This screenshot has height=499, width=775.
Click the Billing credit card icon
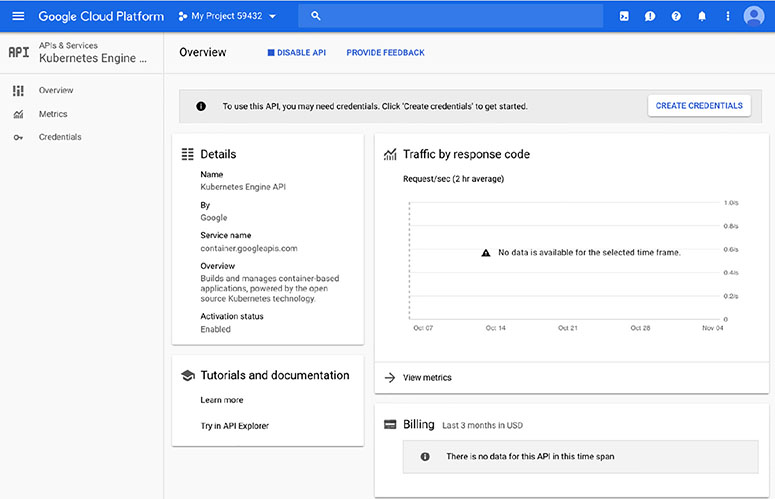(390, 424)
